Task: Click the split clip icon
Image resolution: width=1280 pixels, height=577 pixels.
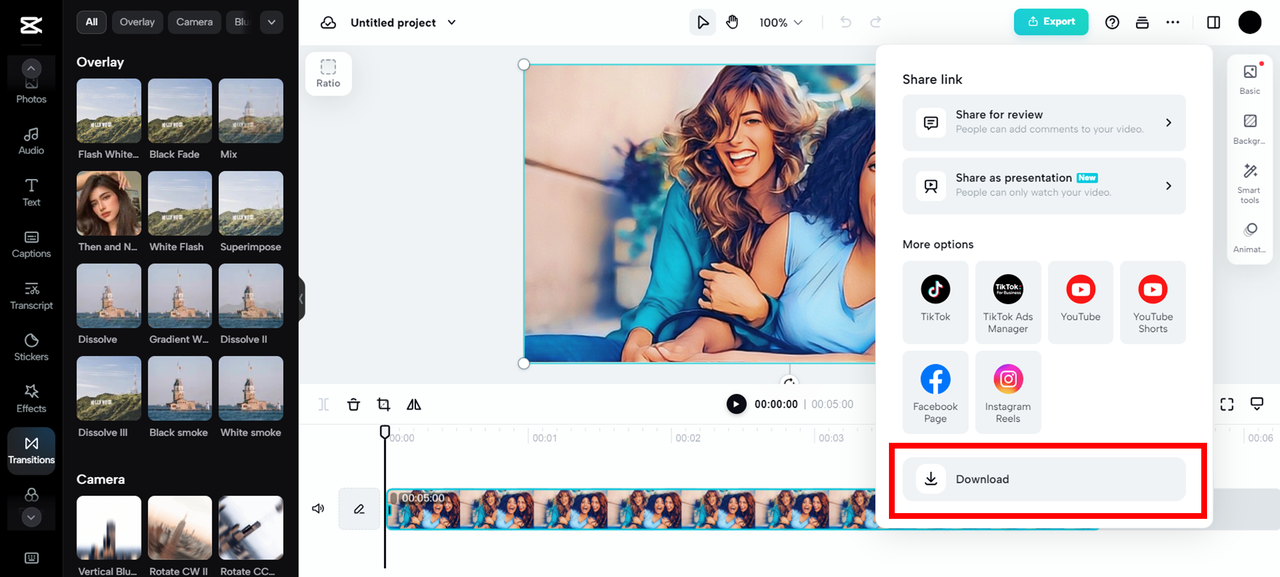Action: pyautogui.click(x=323, y=404)
